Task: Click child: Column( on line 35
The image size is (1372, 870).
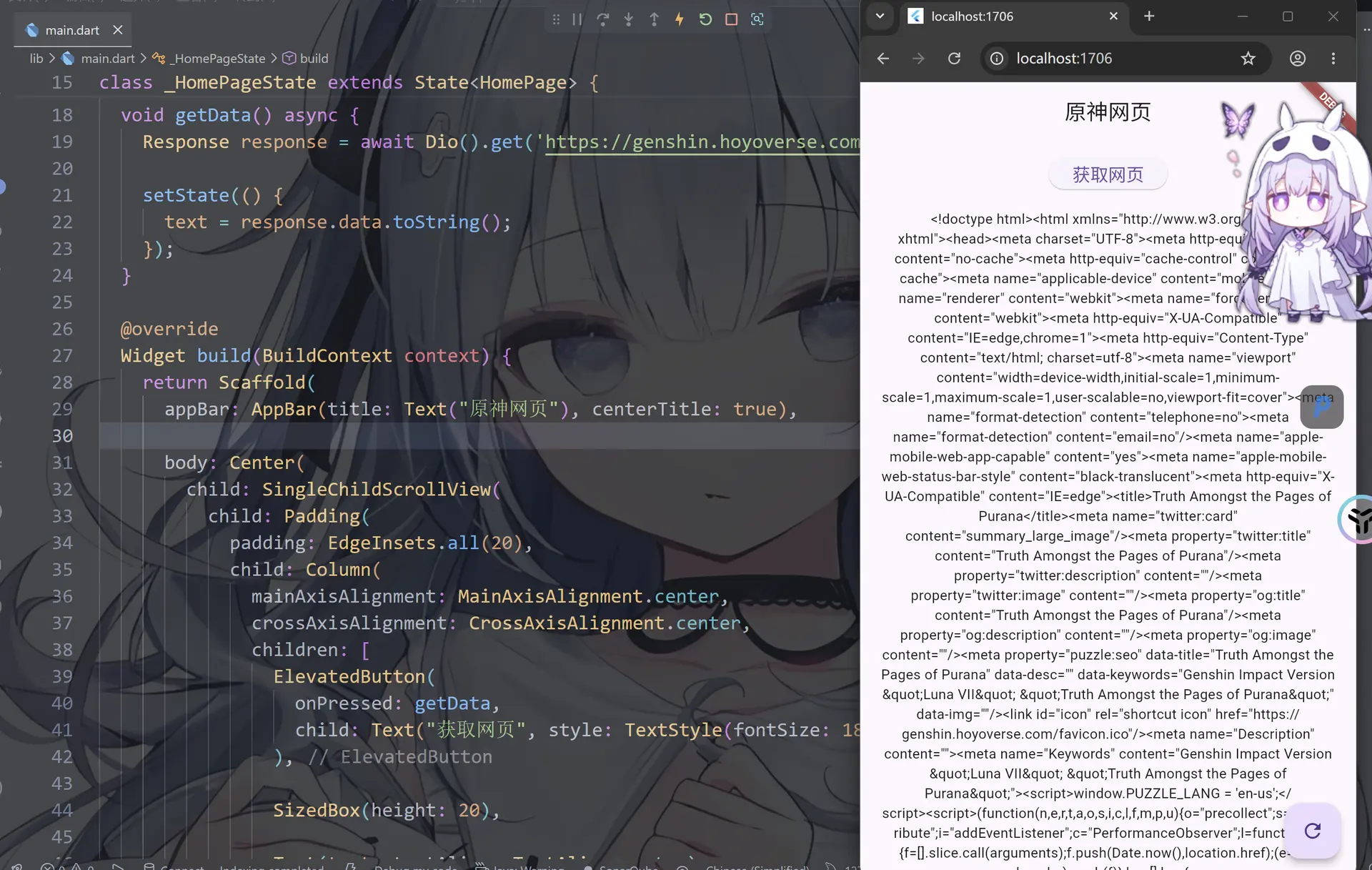Action: point(305,570)
